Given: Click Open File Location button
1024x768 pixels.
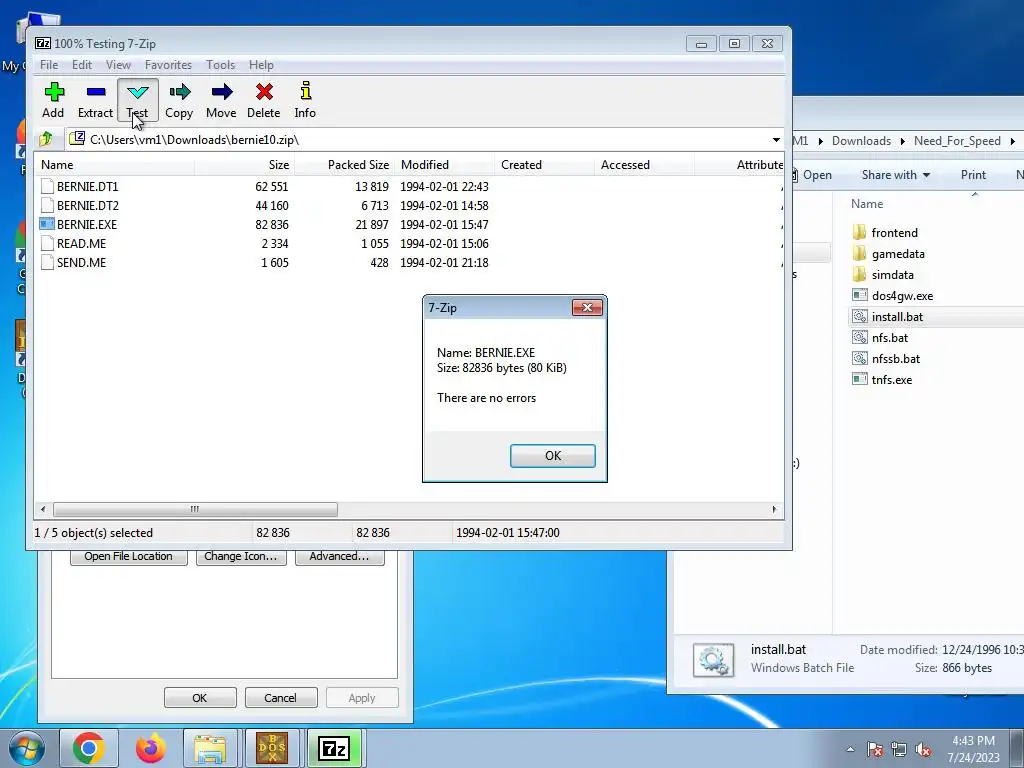Looking at the screenshot, I should [129, 557].
